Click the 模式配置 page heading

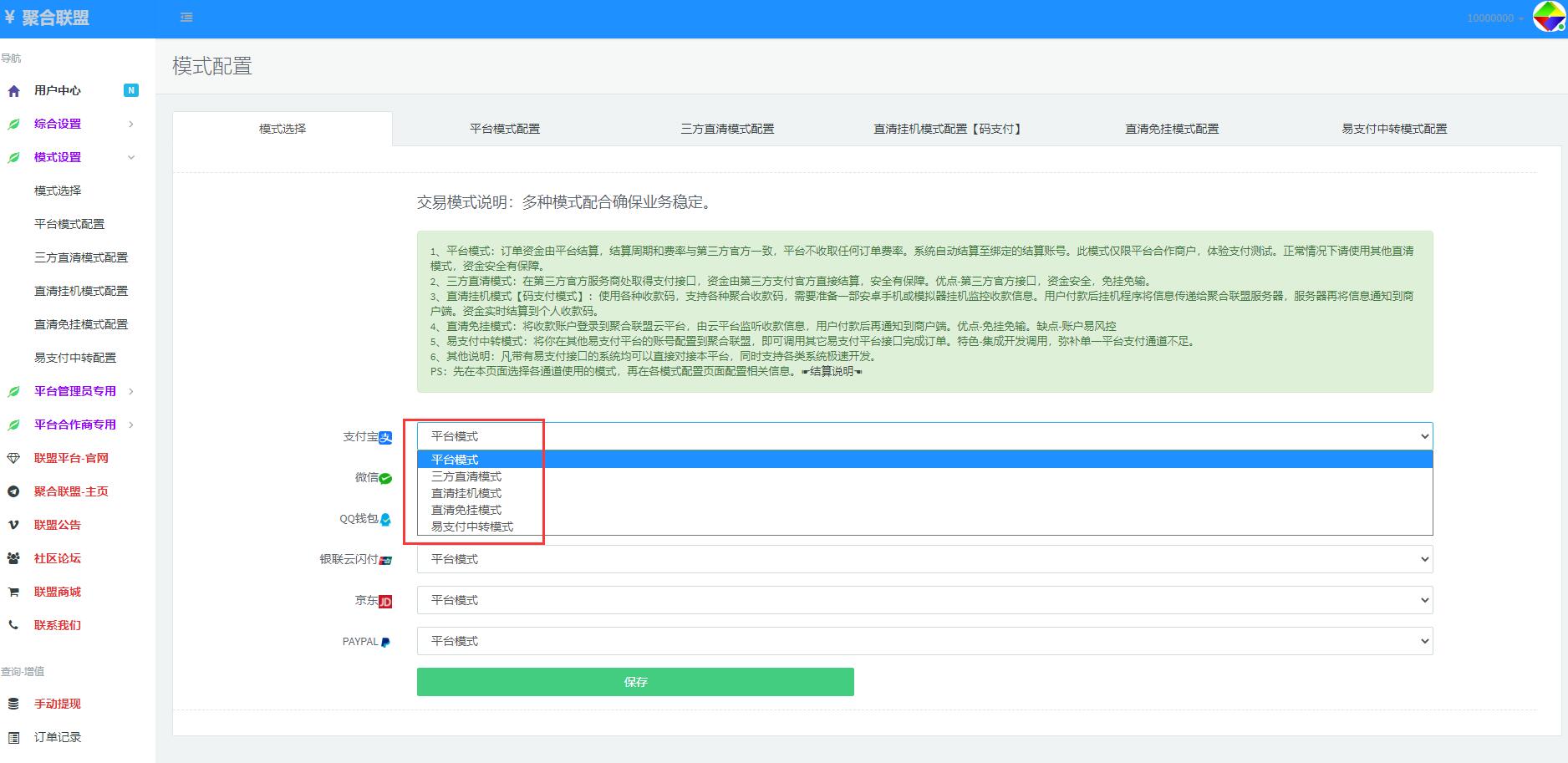point(212,66)
